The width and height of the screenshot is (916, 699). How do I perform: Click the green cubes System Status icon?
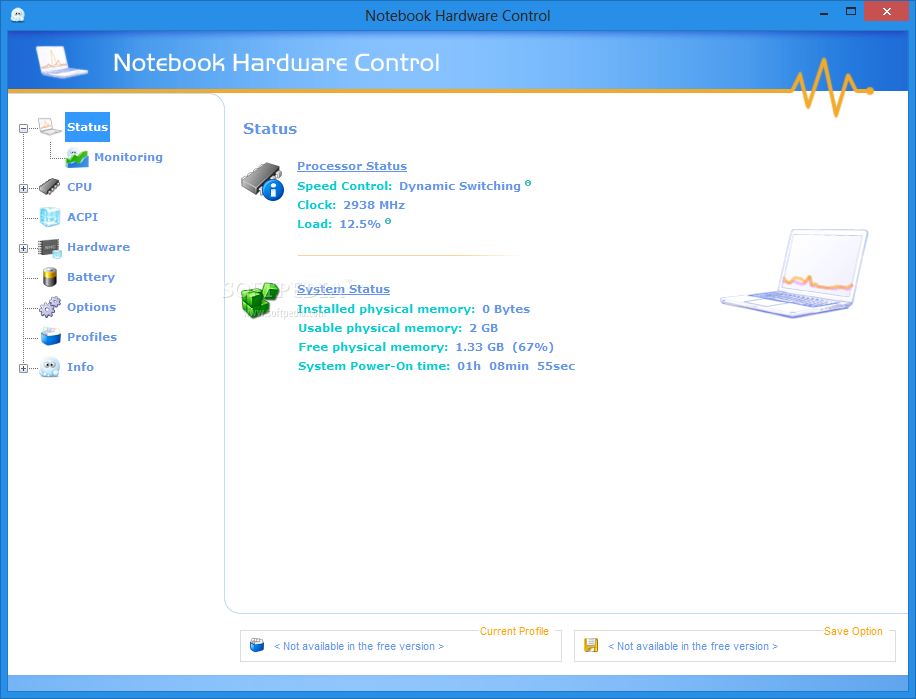coord(261,300)
